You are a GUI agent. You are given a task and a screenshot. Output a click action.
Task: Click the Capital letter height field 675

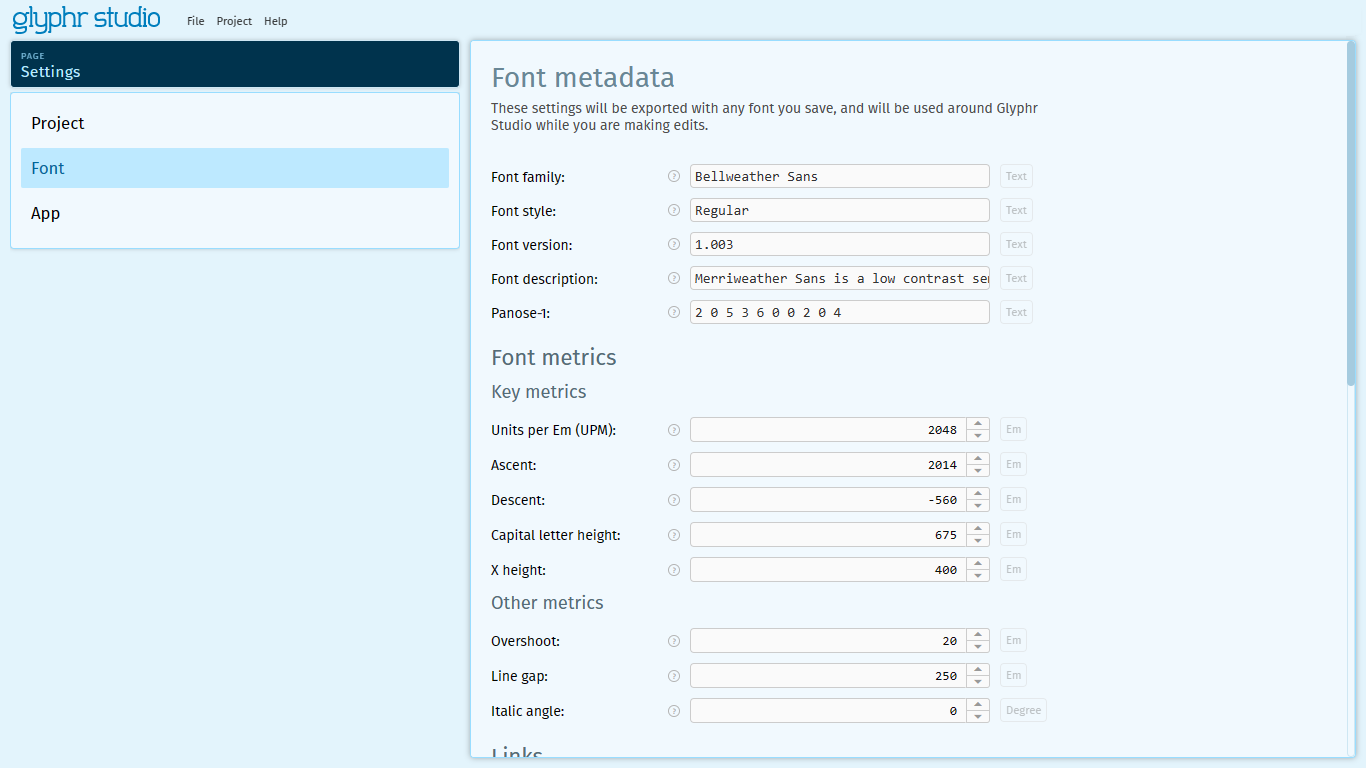(828, 535)
